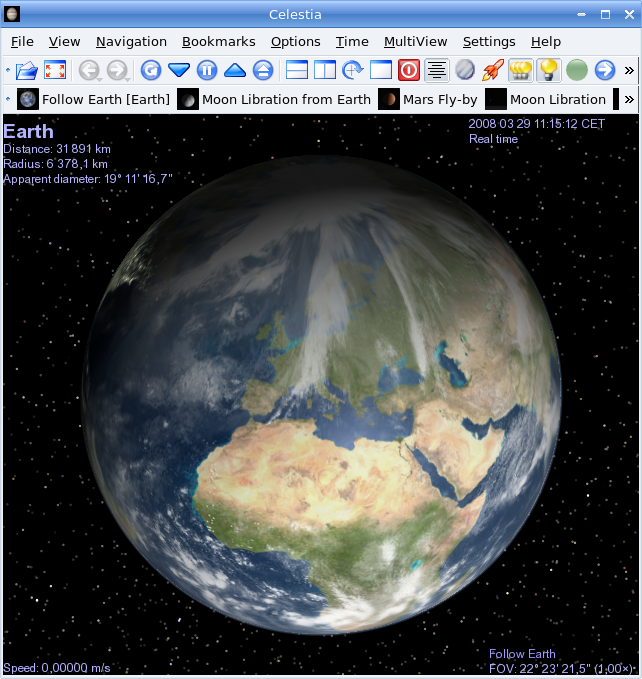Toggle full screen mode icon
The height and width of the screenshot is (679, 642).
point(55,70)
